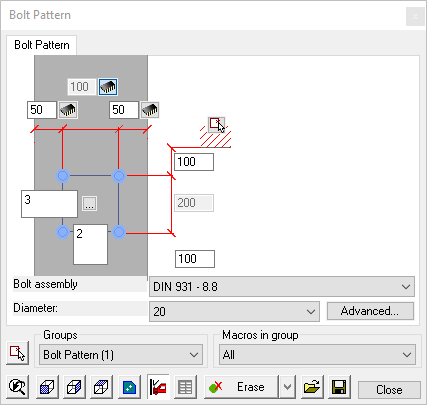
Task: Open the table list icon
Action: coord(185,387)
